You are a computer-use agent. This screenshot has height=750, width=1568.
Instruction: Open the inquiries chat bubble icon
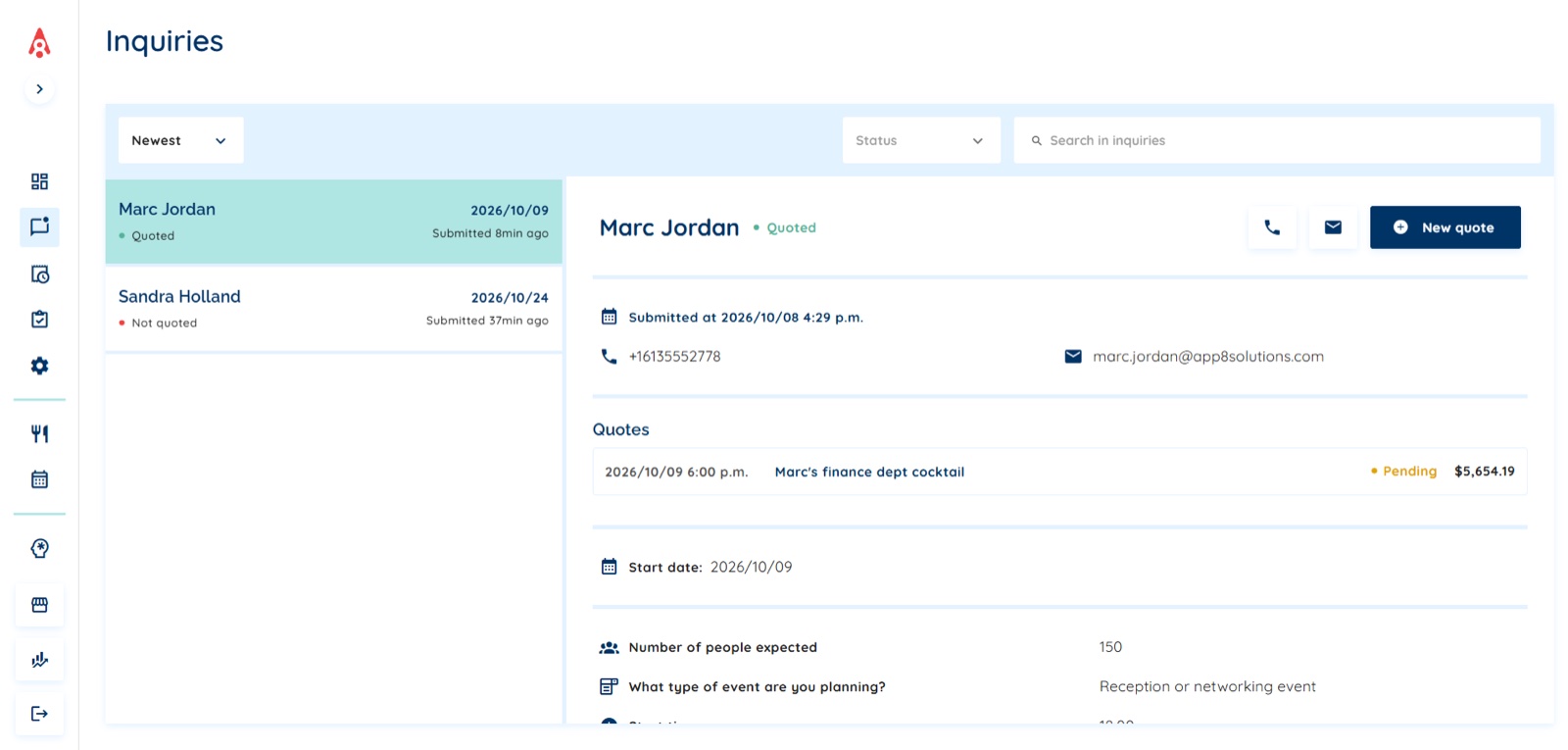coord(39,227)
